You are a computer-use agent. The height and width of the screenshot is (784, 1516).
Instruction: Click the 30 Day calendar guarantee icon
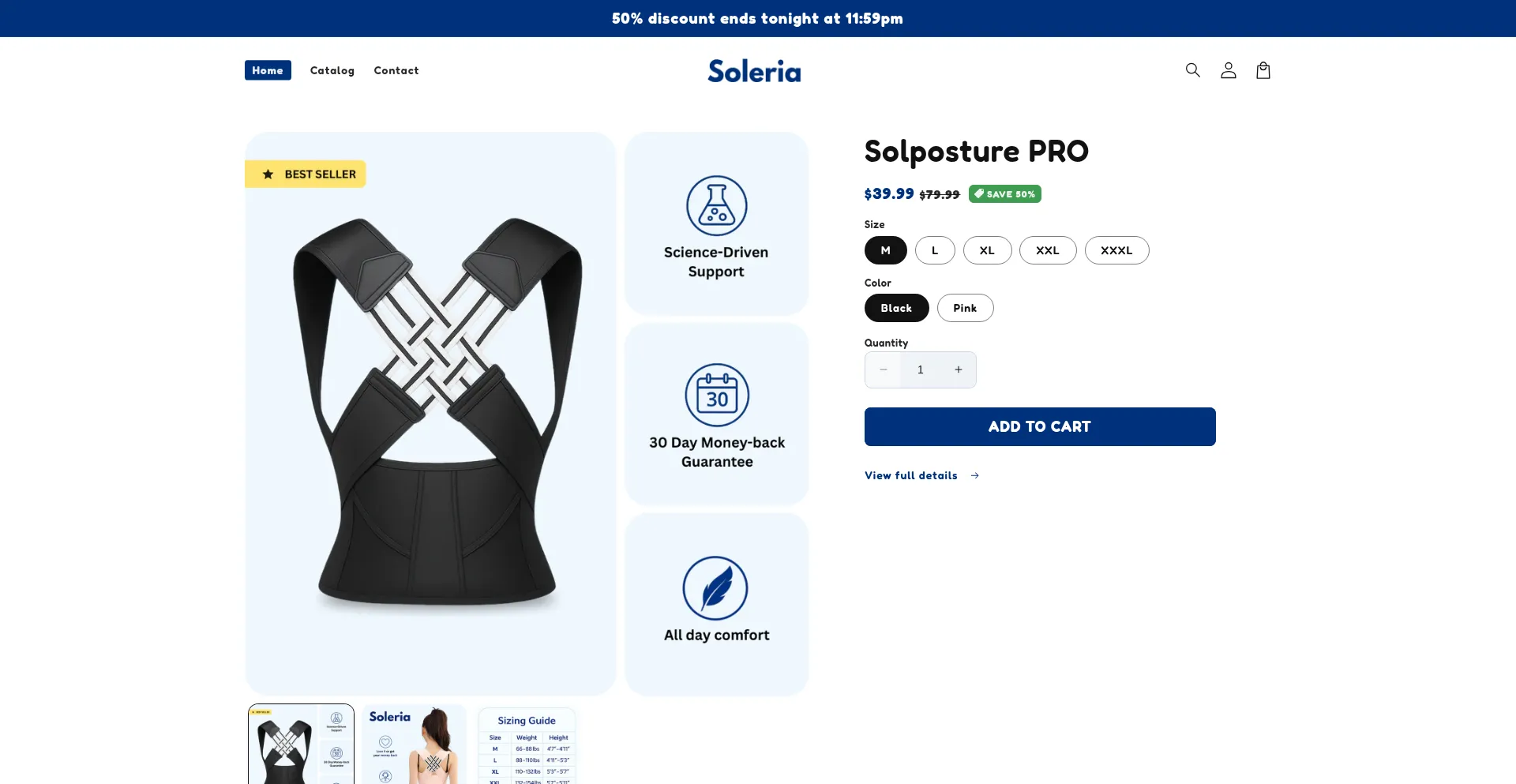[x=717, y=395]
